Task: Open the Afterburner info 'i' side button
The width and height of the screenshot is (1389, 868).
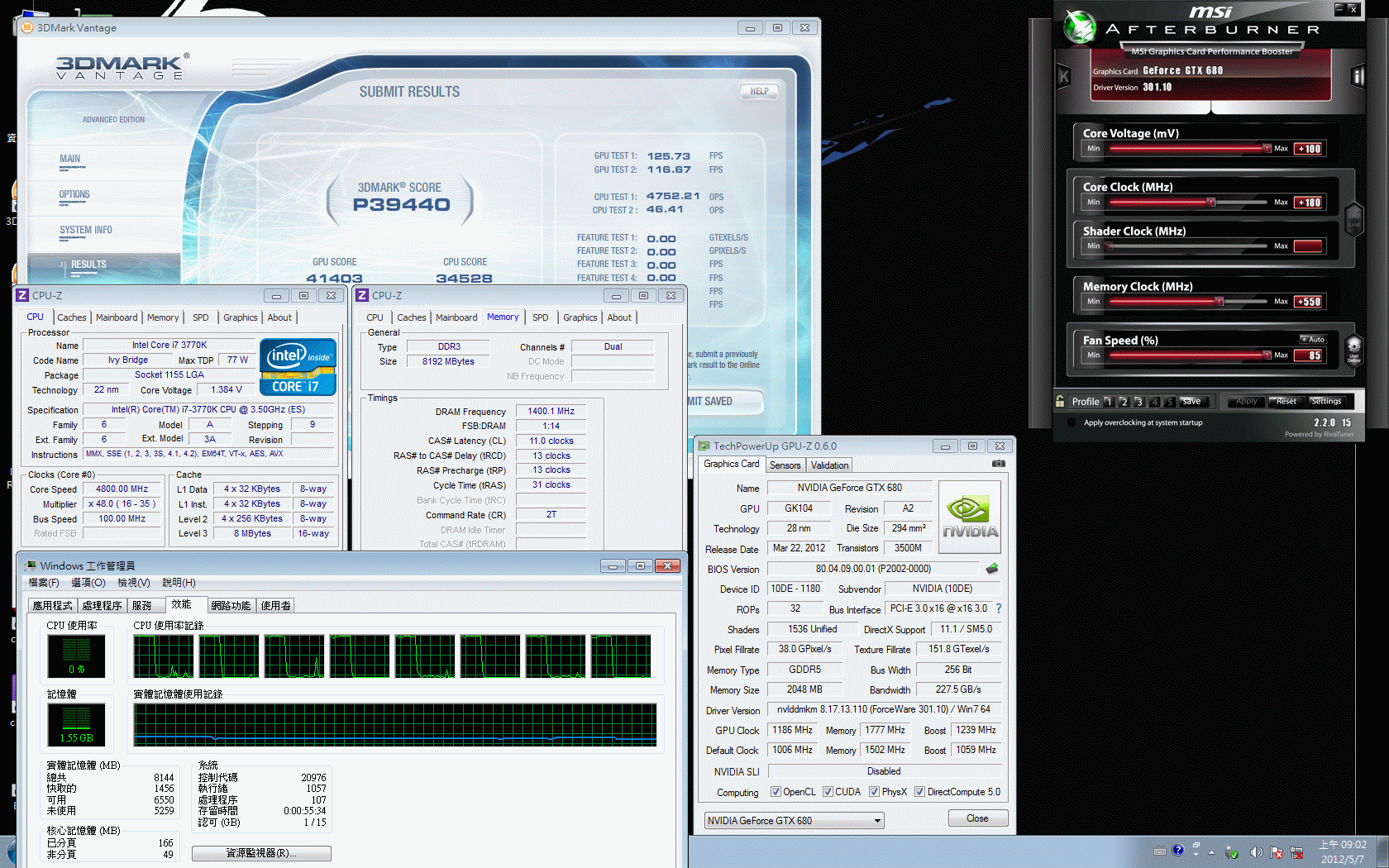Action: click(1357, 77)
